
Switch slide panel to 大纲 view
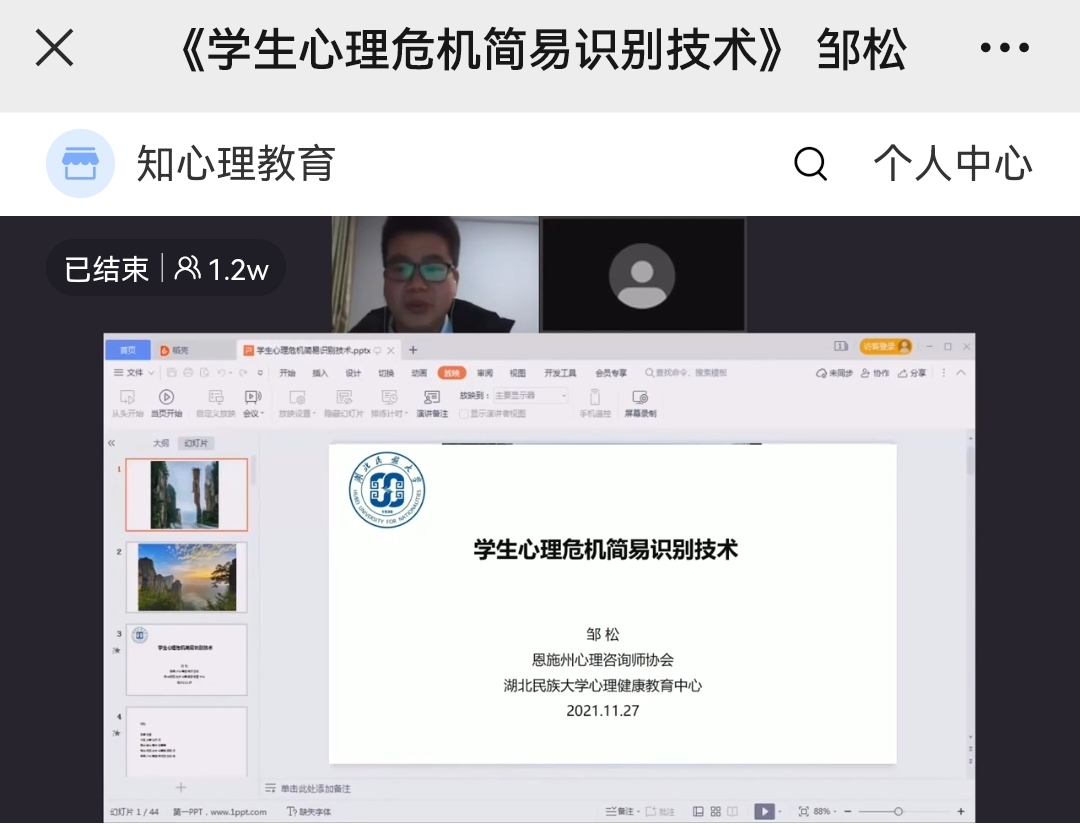point(160,443)
